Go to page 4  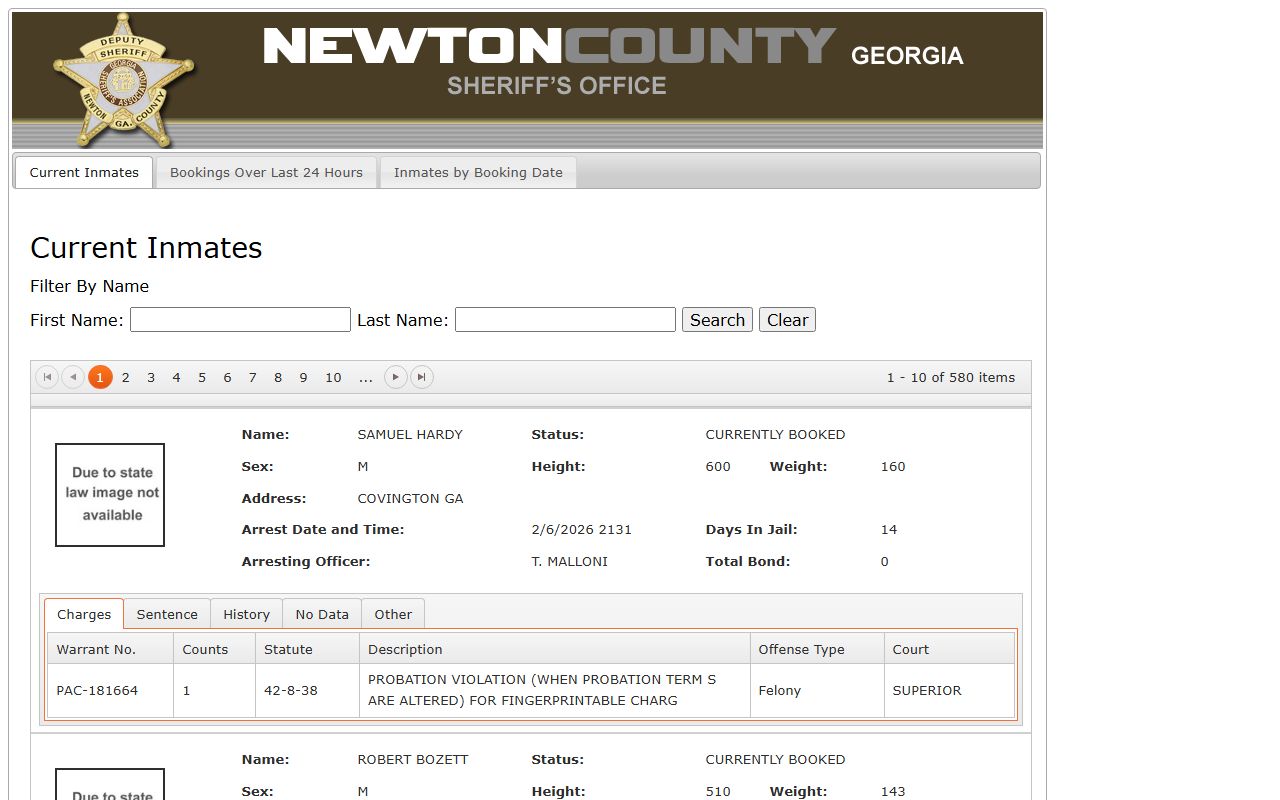[x=176, y=377]
